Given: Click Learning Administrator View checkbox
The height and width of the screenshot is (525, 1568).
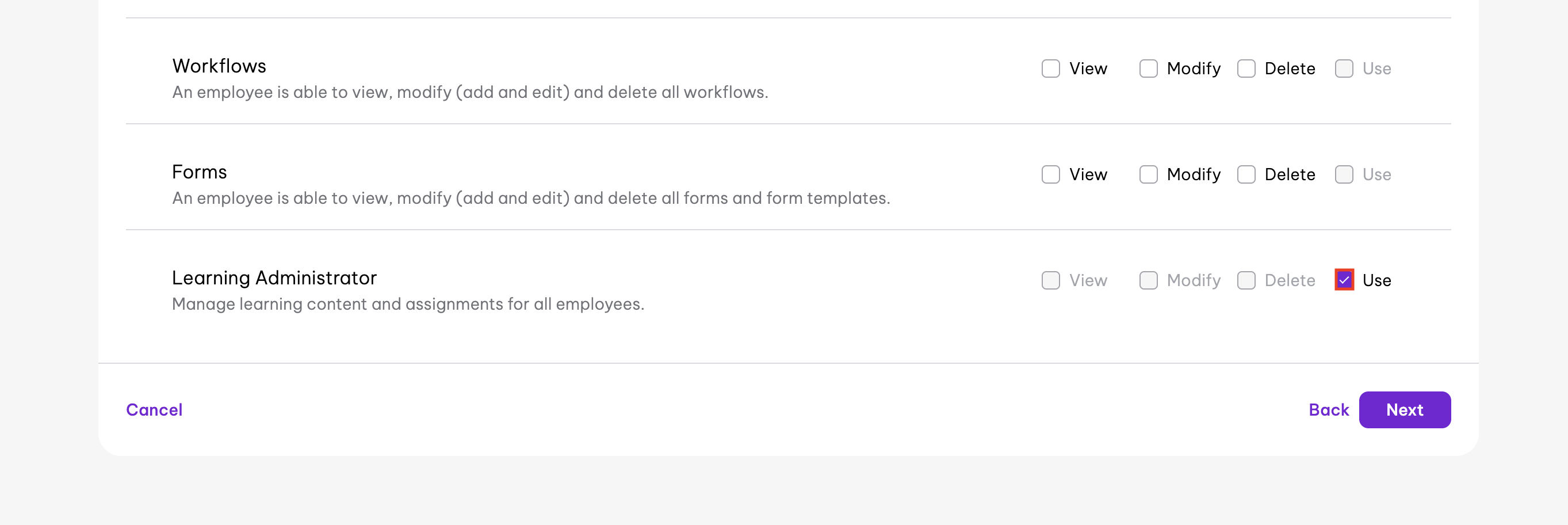Looking at the screenshot, I should tap(1051, 280).
